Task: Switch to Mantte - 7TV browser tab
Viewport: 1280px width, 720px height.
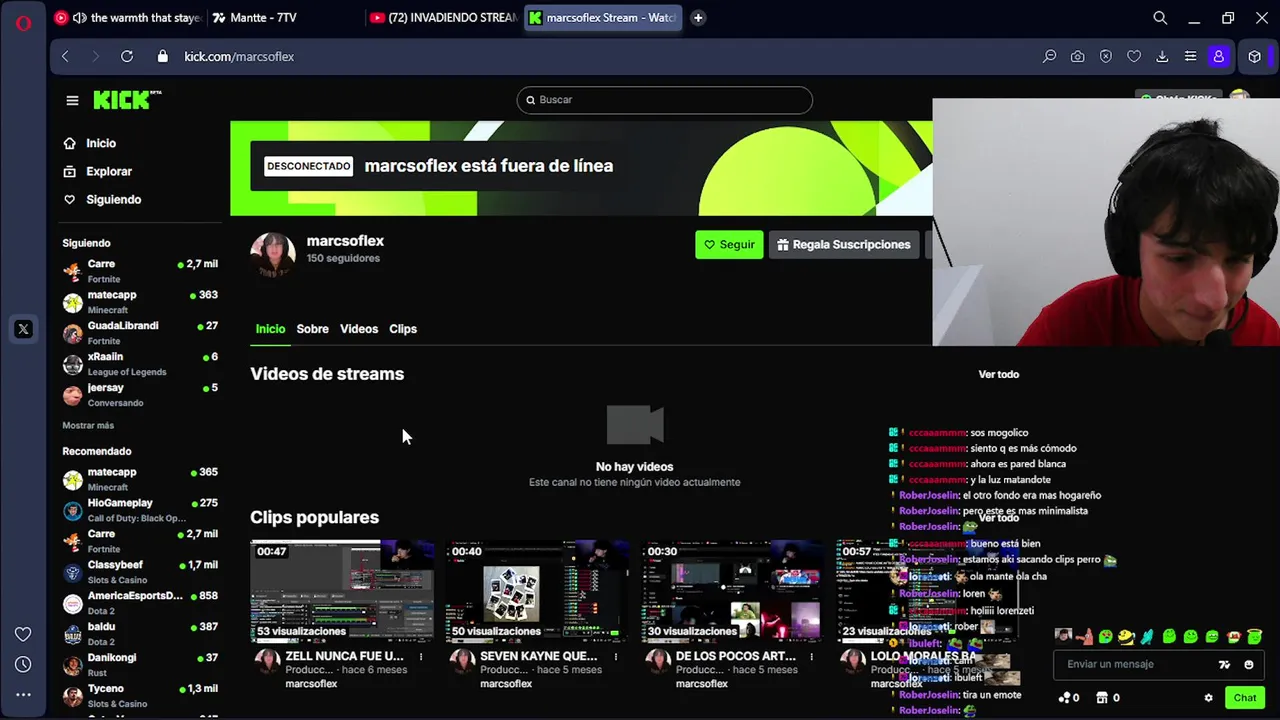Action: point(284,18)
